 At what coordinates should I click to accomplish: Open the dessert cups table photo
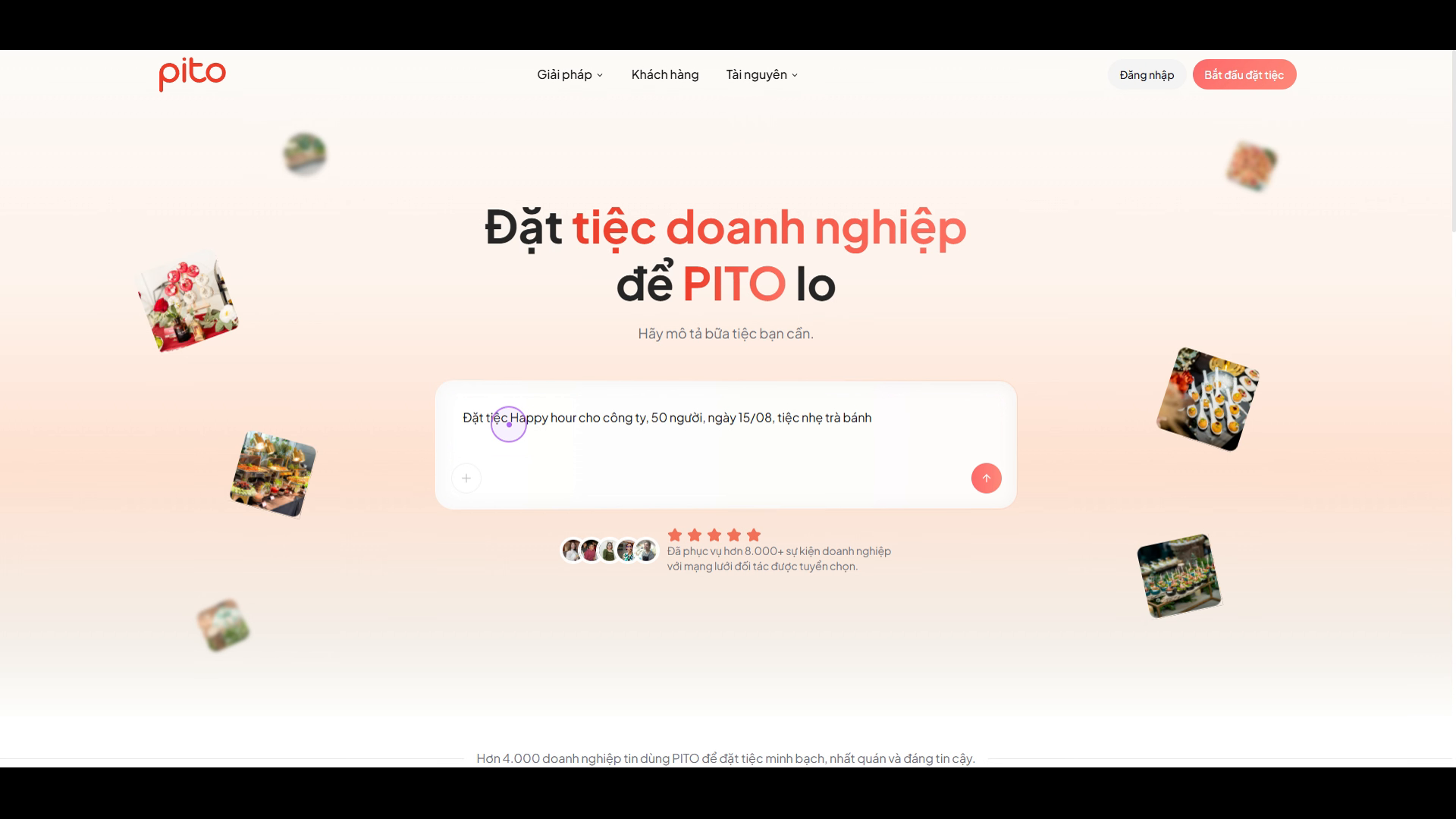1179,576
